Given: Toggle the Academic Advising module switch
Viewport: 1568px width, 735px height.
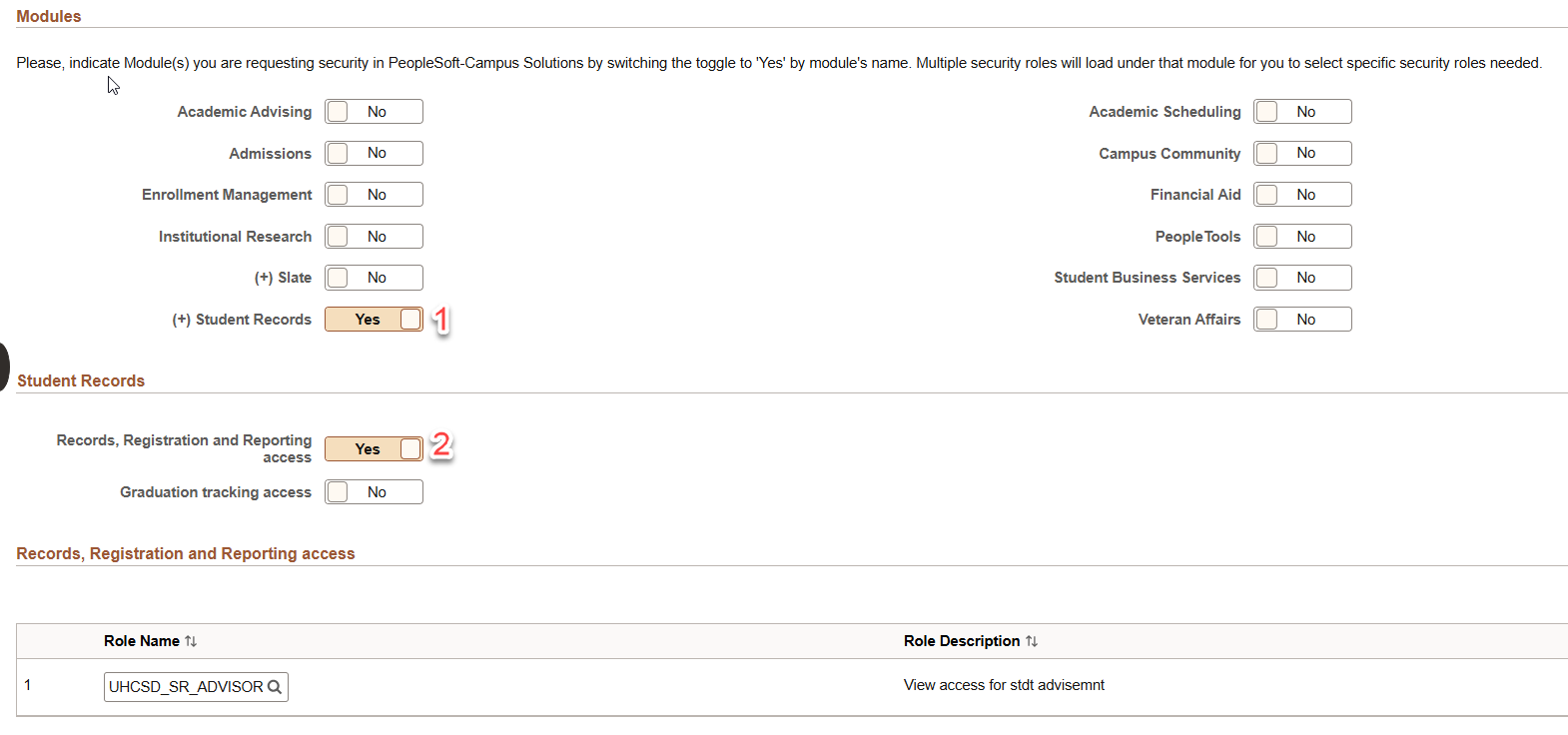Looking at the screenshot, I should [x=374, y=112].
